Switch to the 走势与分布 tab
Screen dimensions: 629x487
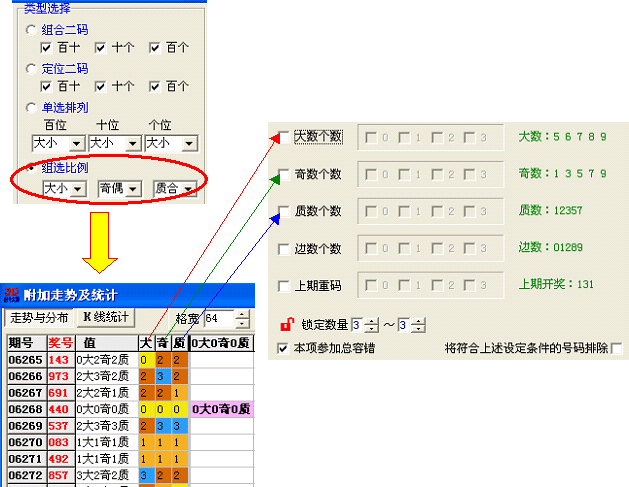click(x=38, y=319)
